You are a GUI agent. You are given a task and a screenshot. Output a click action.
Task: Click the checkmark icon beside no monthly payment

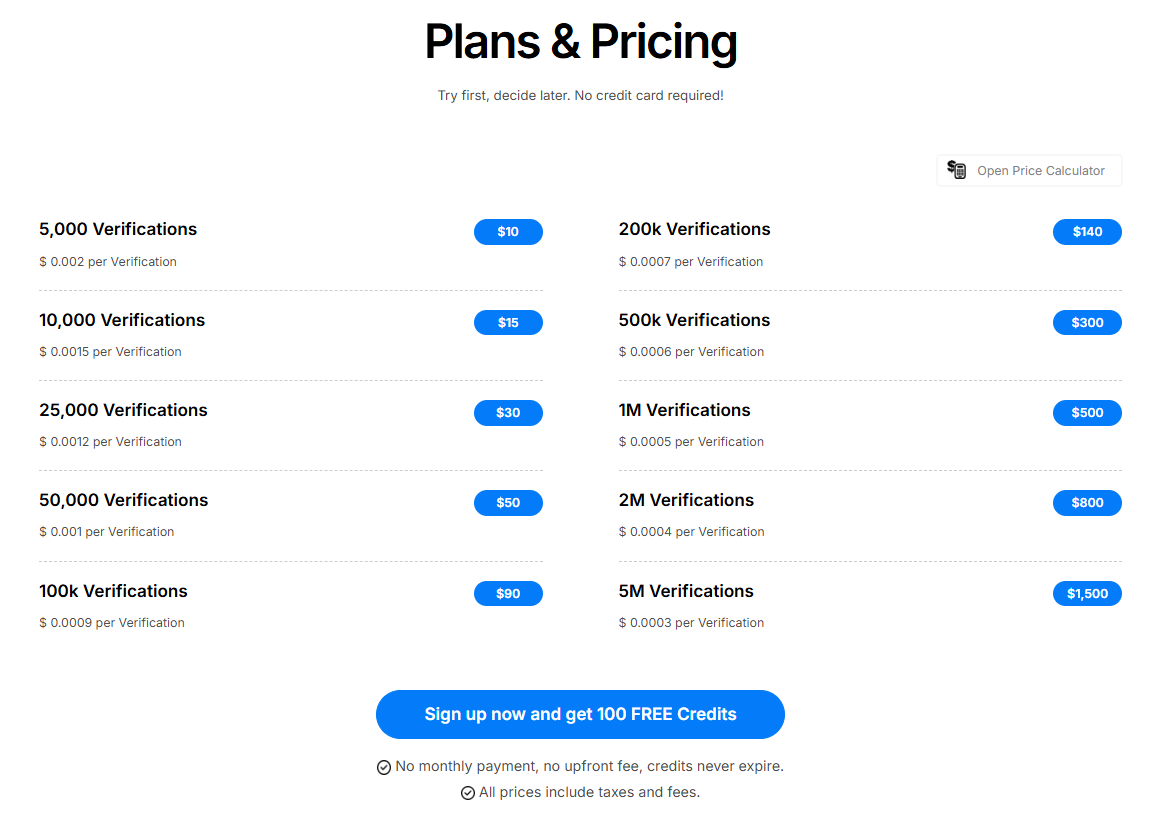[383, 767]
